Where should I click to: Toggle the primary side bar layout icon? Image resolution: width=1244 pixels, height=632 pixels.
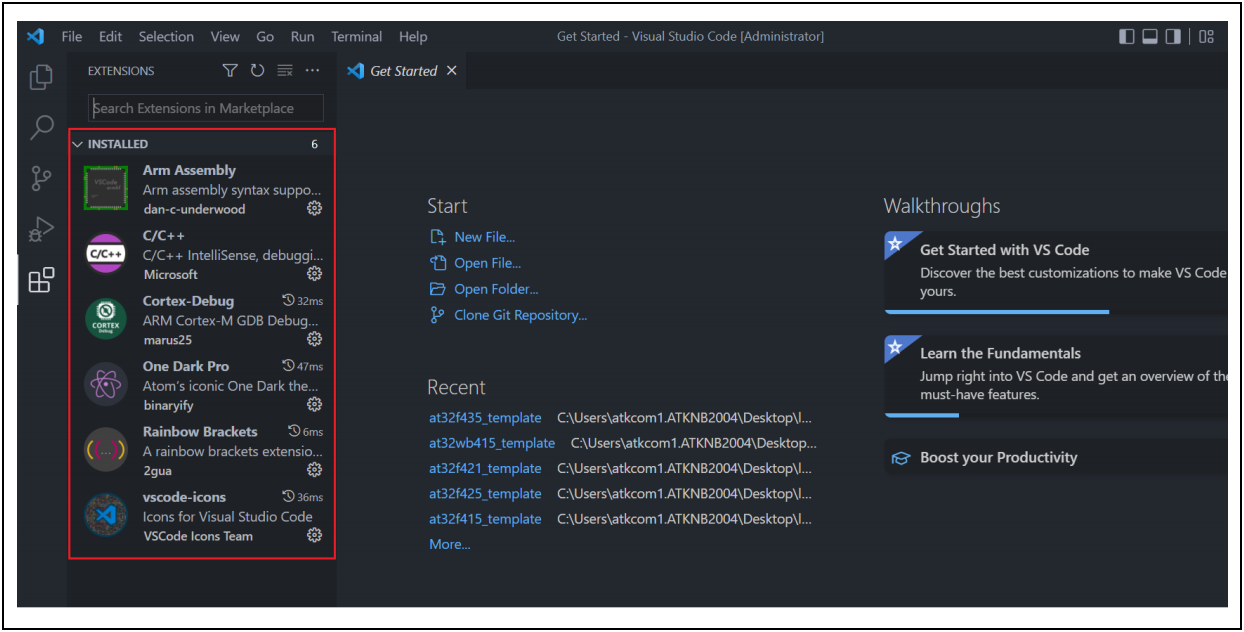coord(1127,37)
